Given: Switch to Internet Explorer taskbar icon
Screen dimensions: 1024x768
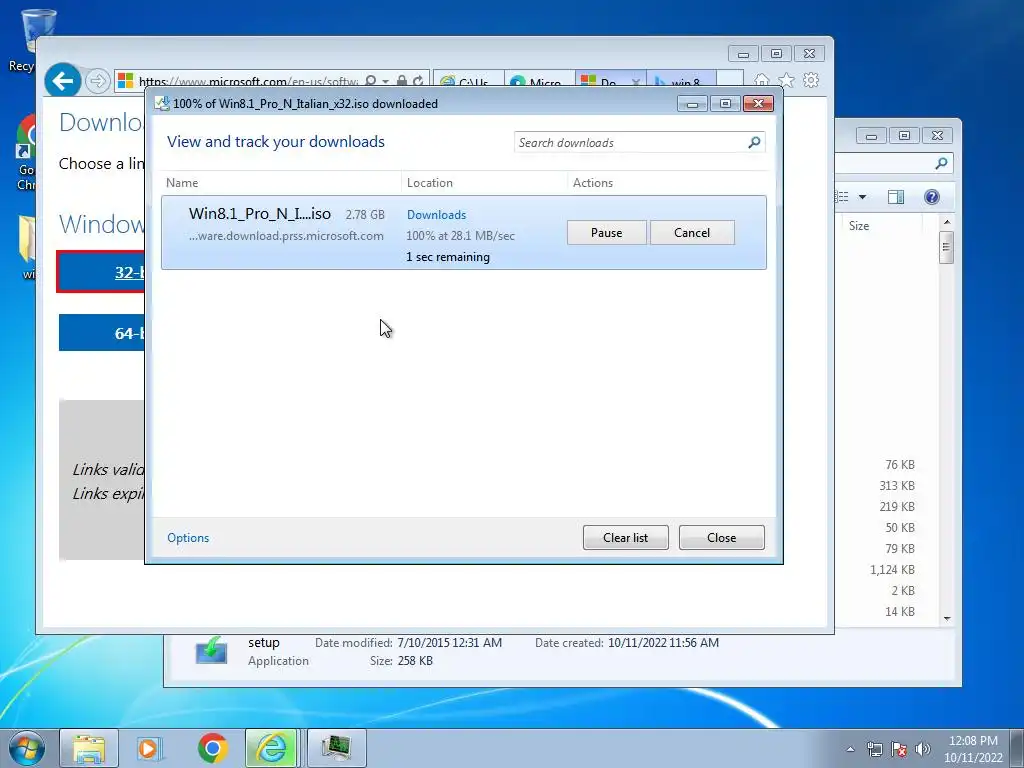Looking at the screenshot, I should click(x=272, y=748).
